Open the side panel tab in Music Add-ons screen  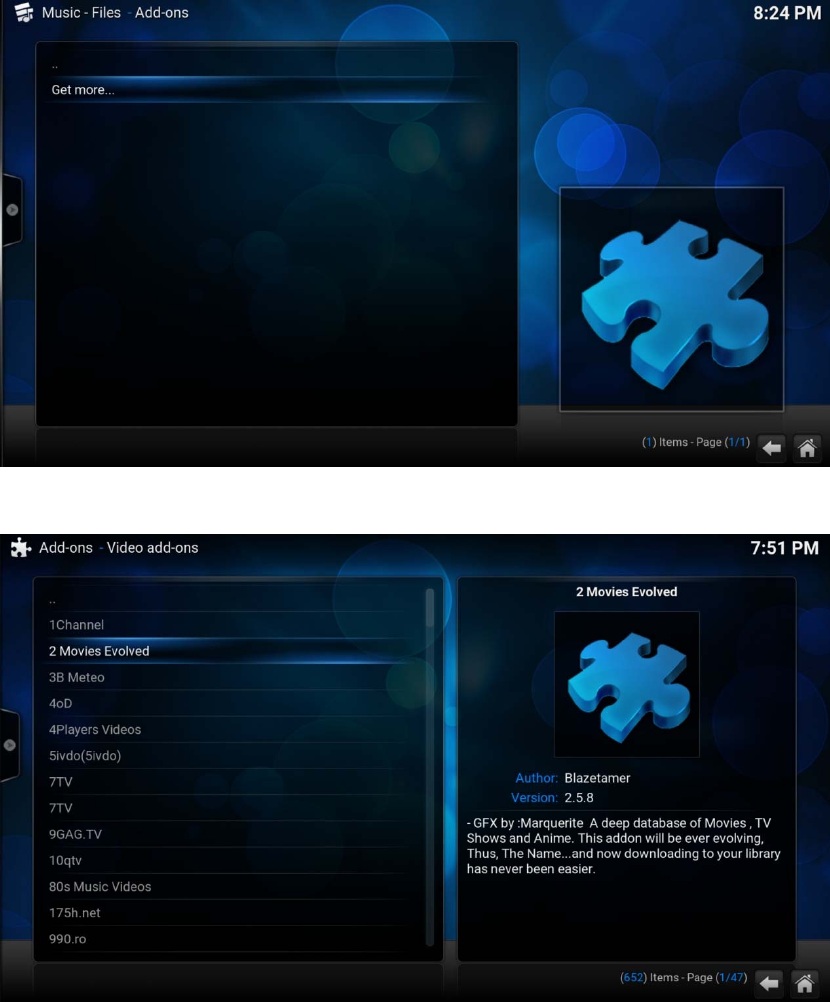[12, 210]
